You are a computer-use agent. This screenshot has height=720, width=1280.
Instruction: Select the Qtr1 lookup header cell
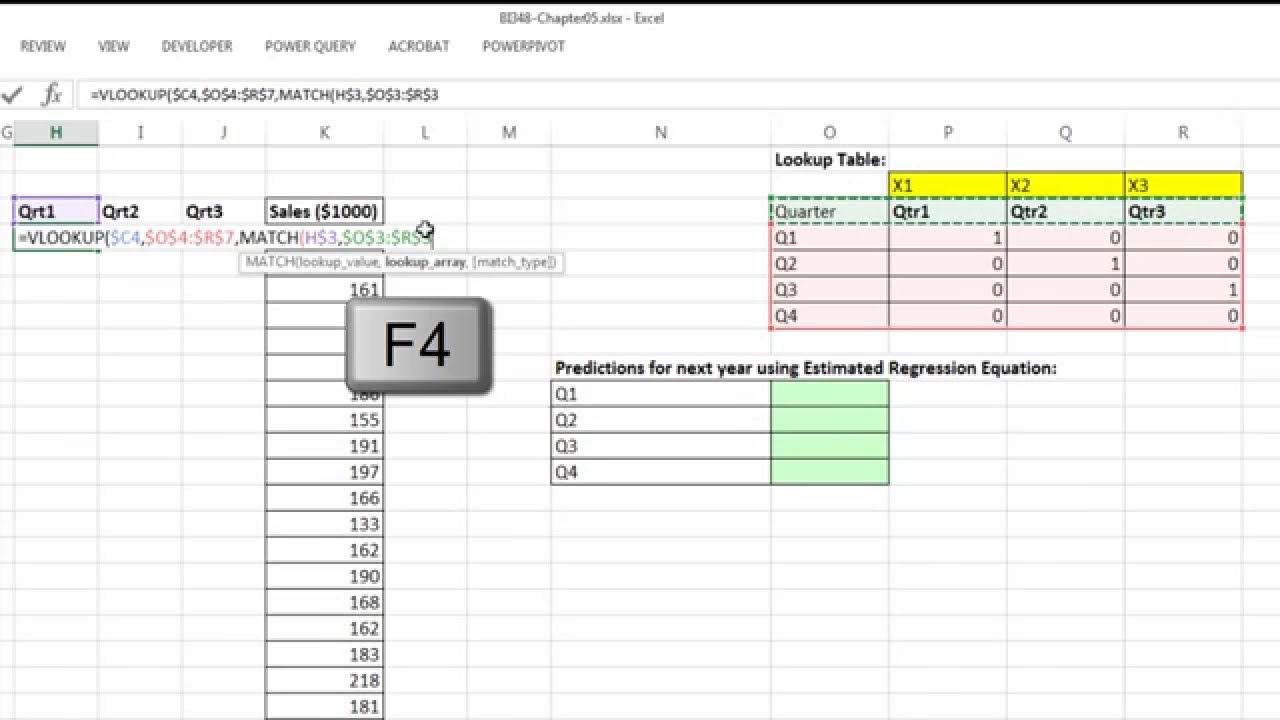(947, 211)
